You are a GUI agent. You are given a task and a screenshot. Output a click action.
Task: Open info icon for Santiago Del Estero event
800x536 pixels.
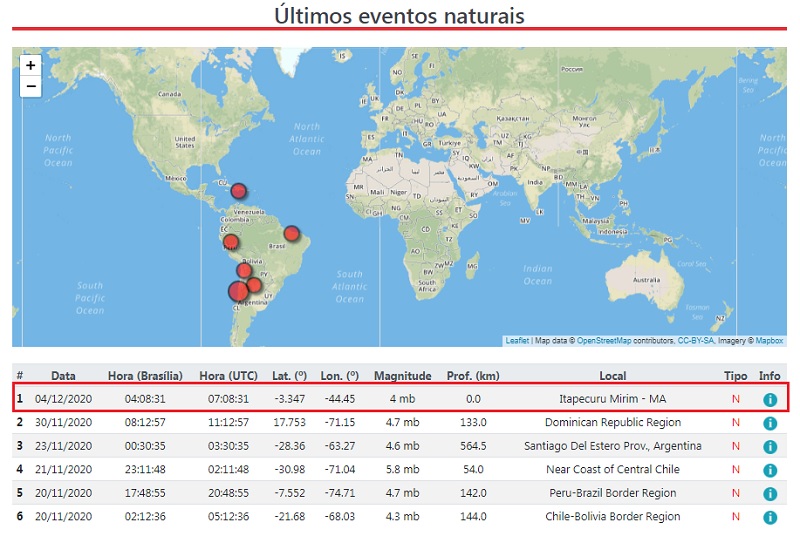click(x=769, y=446)
